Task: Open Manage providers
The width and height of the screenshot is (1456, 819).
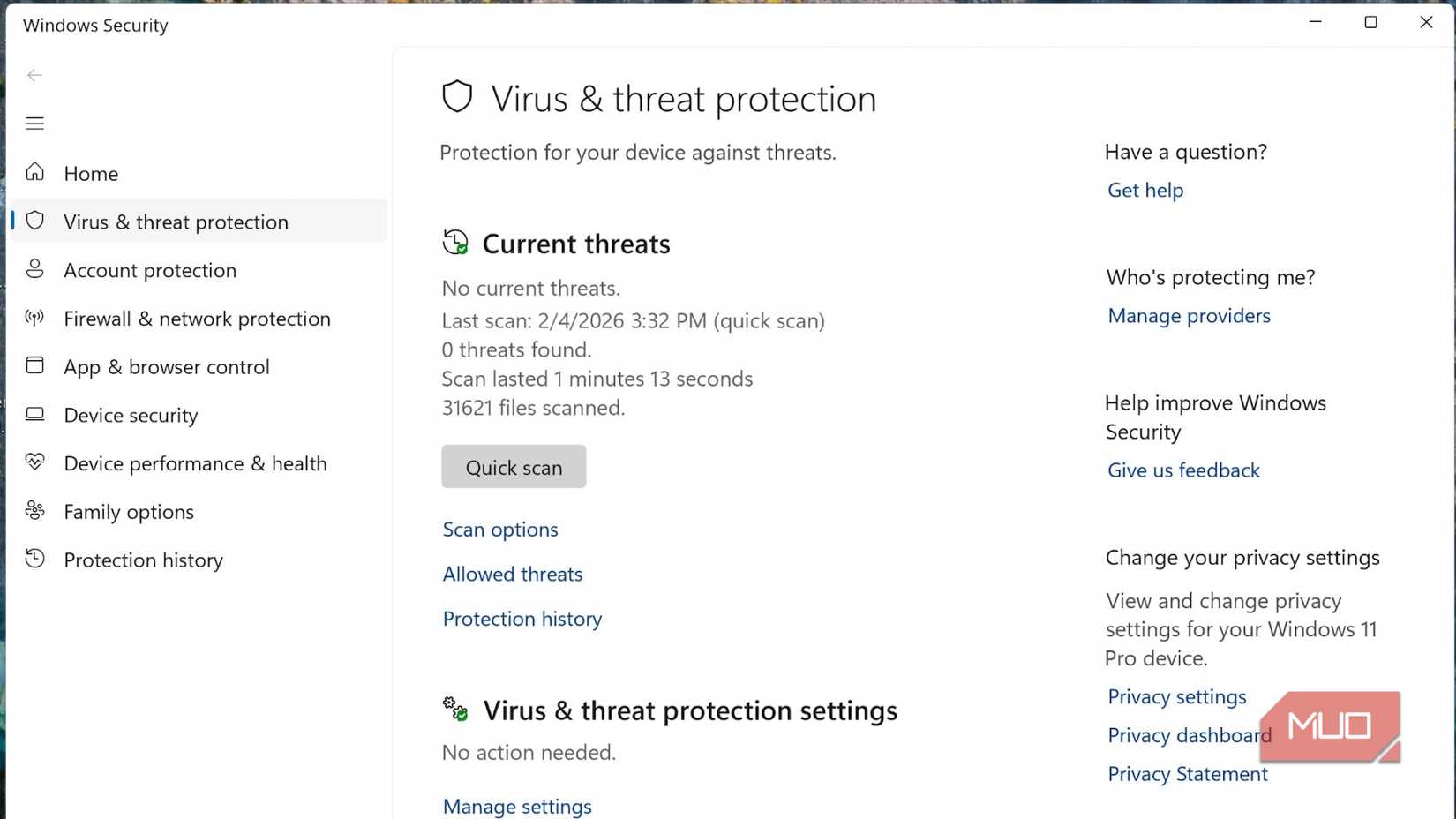Action: pos(1188,315)
